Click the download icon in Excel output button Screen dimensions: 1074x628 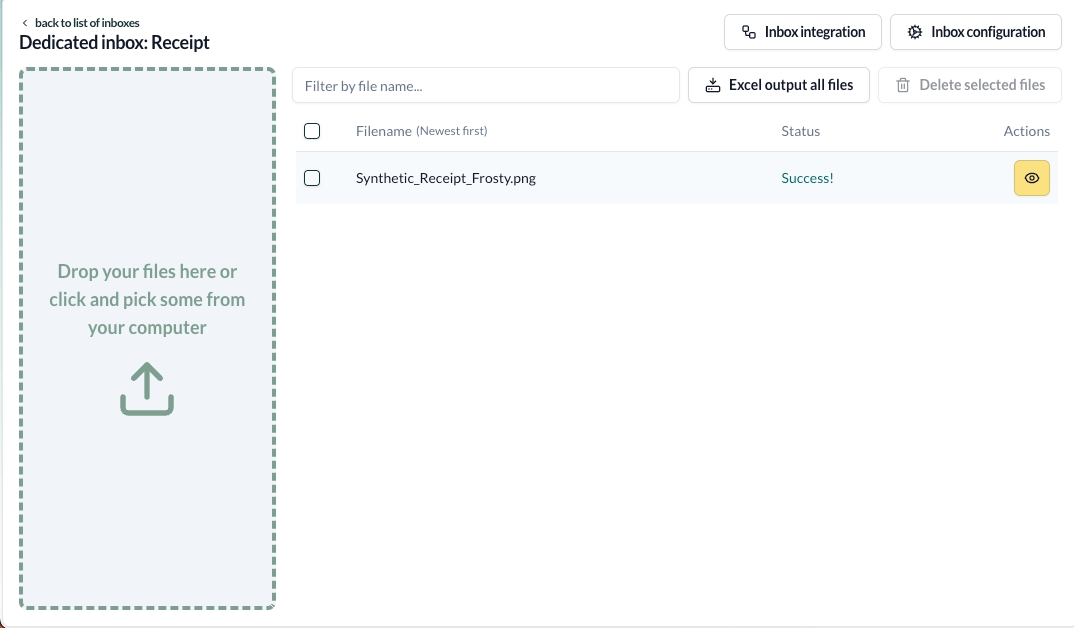pyautogui.click(x=713, y=86)
